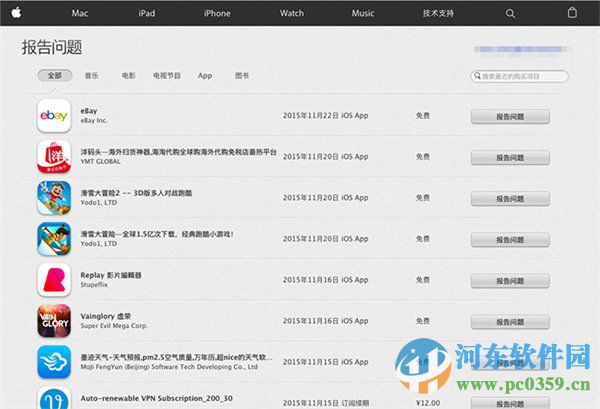This screenshot has height=409, width=600.
Task: Click the blurred account name at top right
Action: tap(522, 49)
